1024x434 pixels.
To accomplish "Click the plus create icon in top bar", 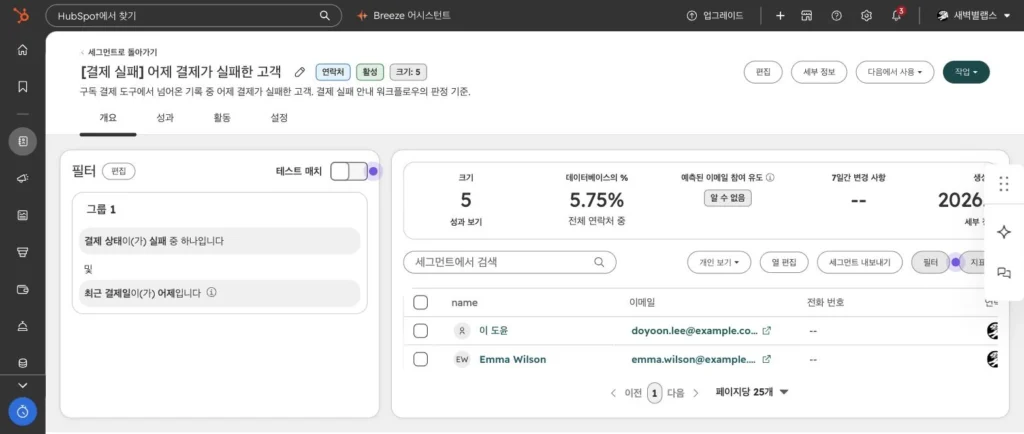I will (x=780, y=16).
